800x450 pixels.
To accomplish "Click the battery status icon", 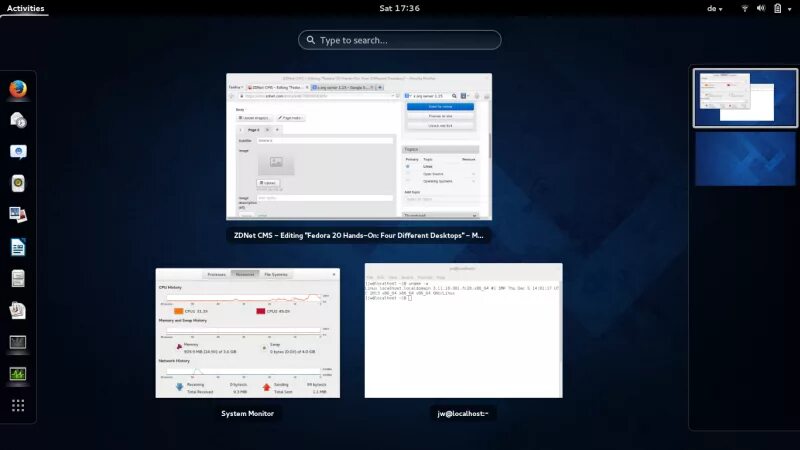I will point(777,8).
